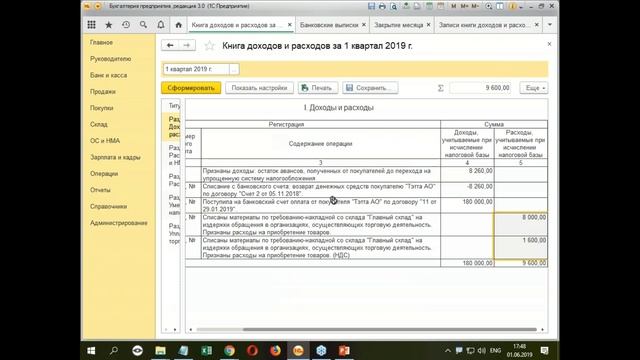Close the Закрытие месяца tab
This screenshot has width=640, height=360.
[x=428, y=25]
